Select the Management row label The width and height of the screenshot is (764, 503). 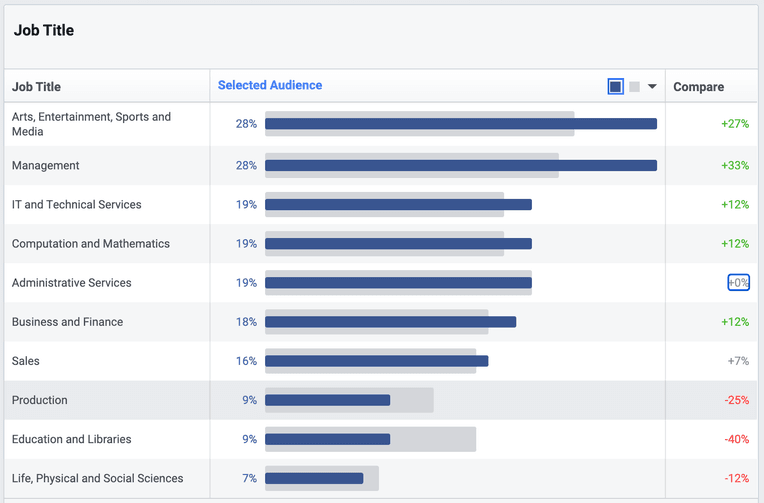pos(45,166)
